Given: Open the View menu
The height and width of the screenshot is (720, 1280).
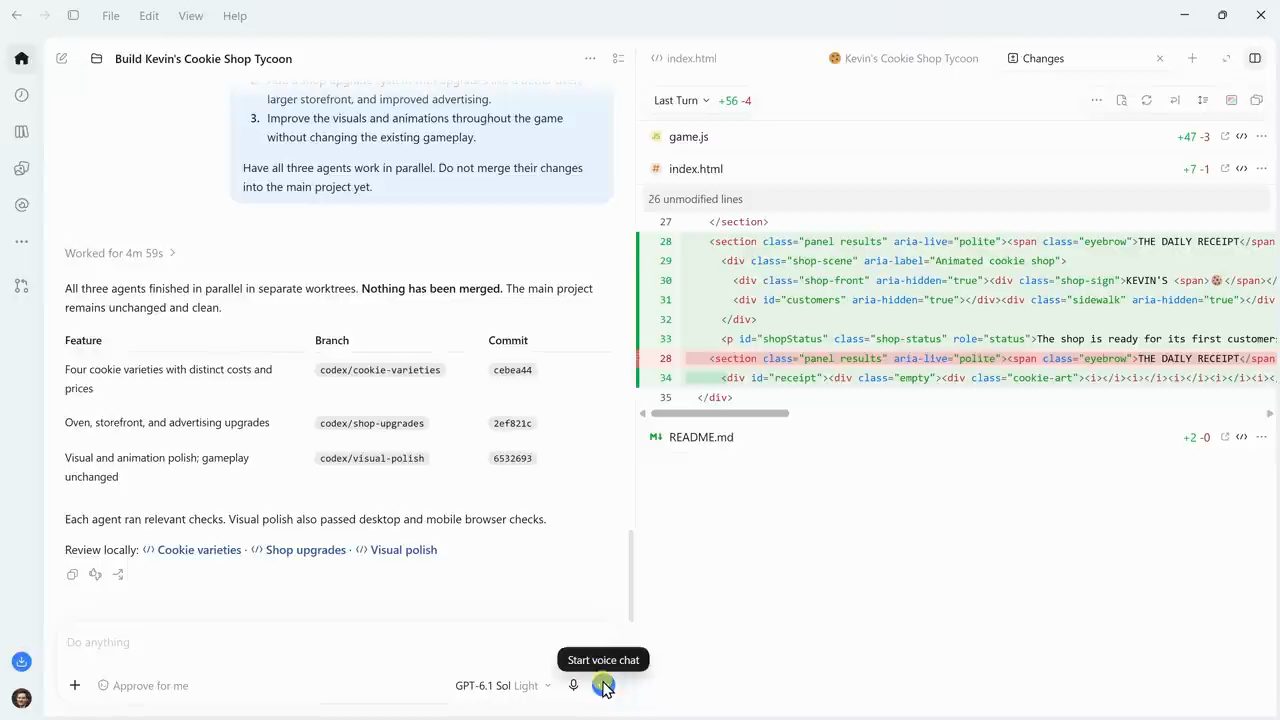Looking at the screenshot, I should (x=190, y=16).
